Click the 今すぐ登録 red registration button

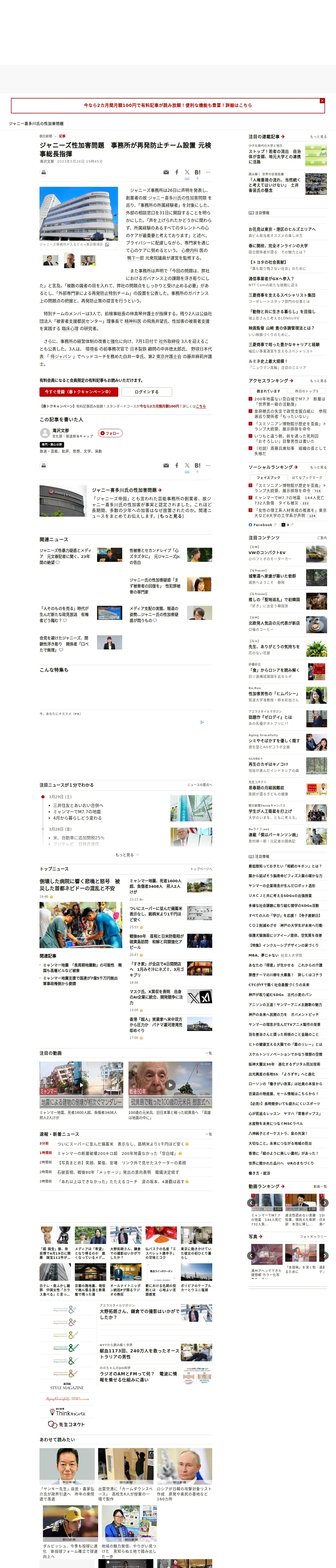click(x=79, y=392)
